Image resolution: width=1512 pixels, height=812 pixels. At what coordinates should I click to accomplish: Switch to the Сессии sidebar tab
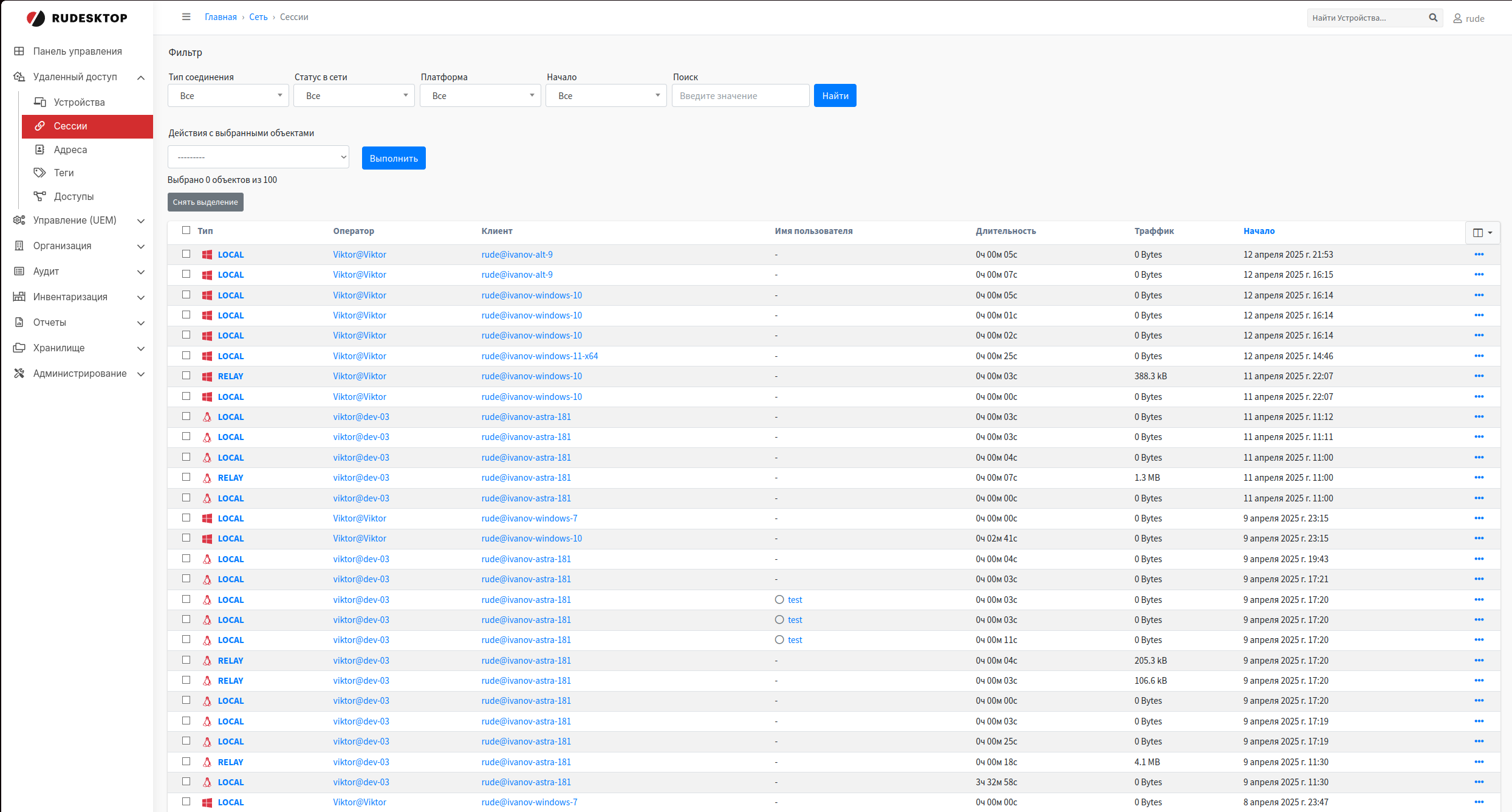70,126
